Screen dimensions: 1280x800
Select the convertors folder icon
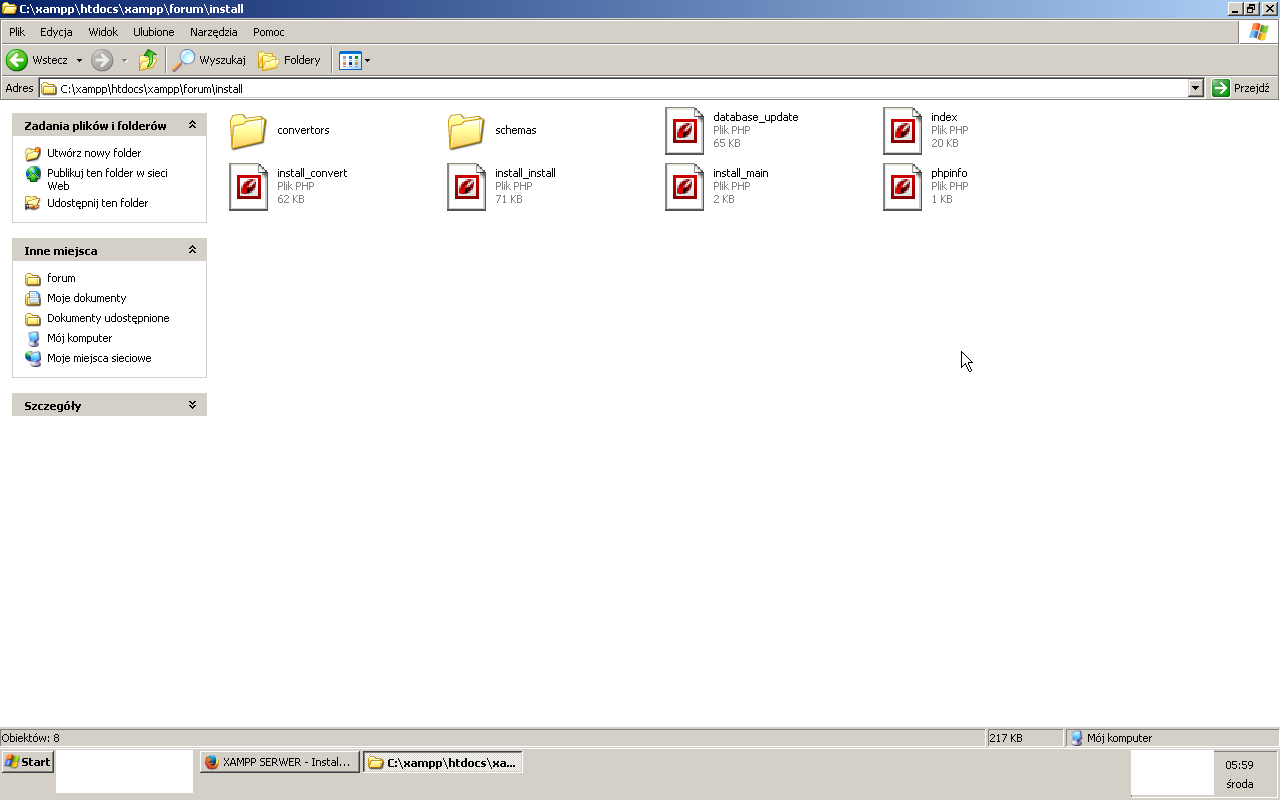click(248, 130)
